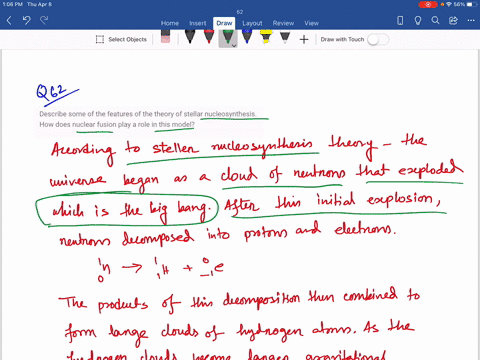The width and height of the screenshot is (480, 360).
Task: Click Select Objects button
Action: click(121, 39)
